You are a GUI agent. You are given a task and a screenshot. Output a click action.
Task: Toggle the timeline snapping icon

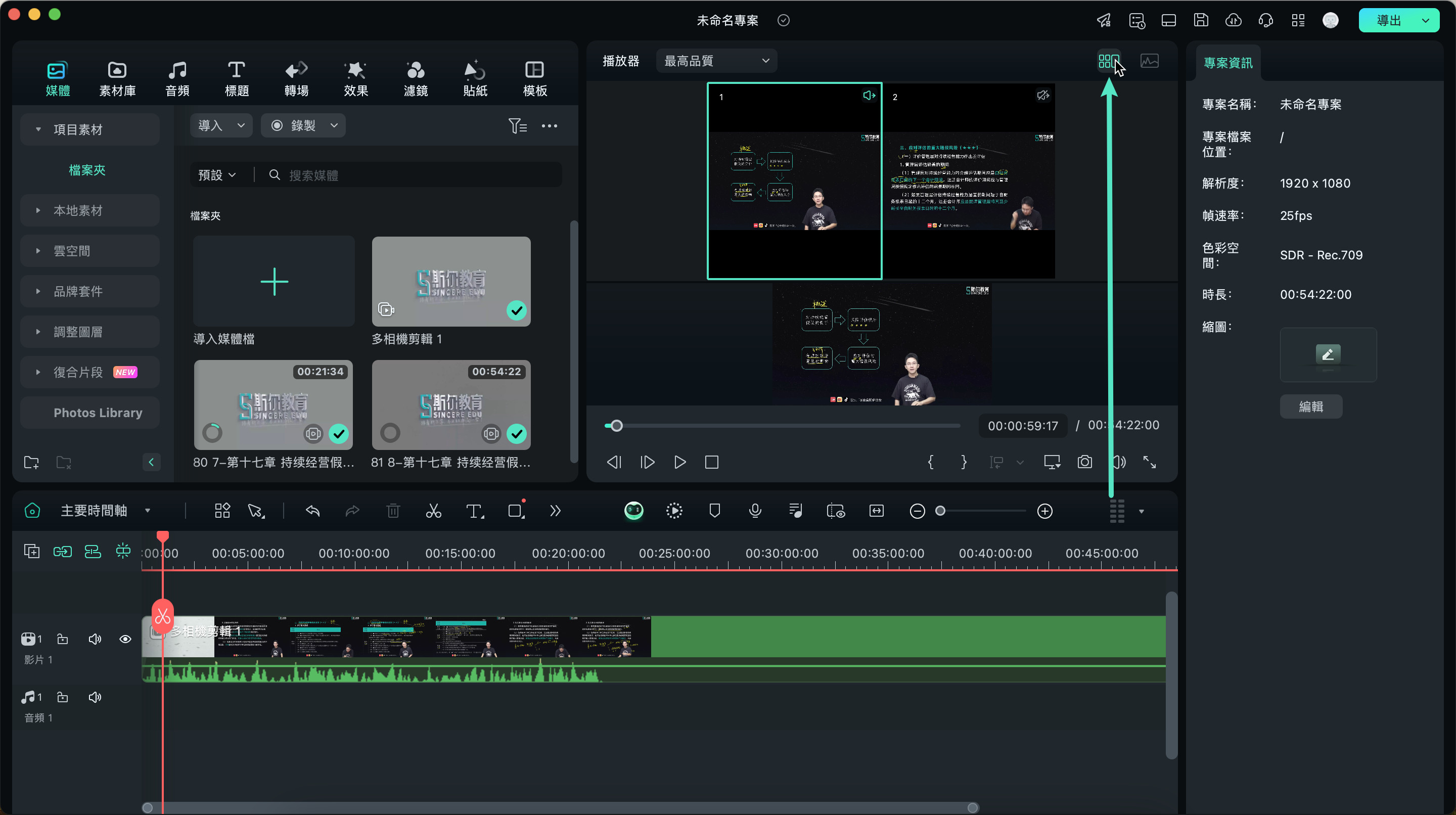(123, 551)
